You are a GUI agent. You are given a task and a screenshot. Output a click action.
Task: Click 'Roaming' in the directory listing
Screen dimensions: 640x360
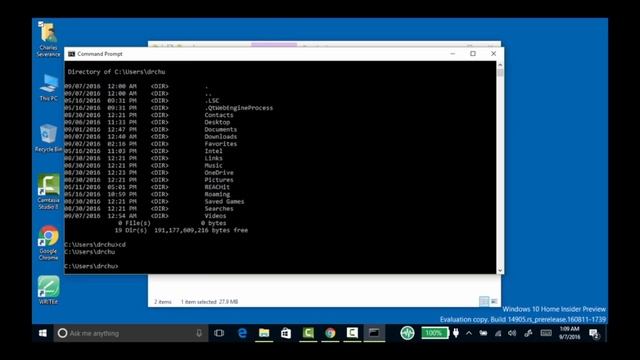[x=217, y=194]
